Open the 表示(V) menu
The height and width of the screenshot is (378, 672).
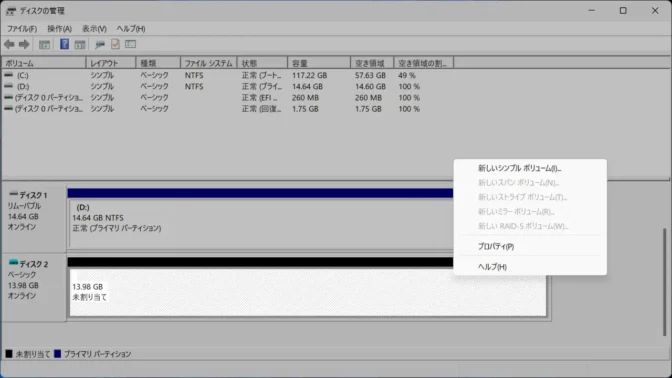(x=94, y=29)
